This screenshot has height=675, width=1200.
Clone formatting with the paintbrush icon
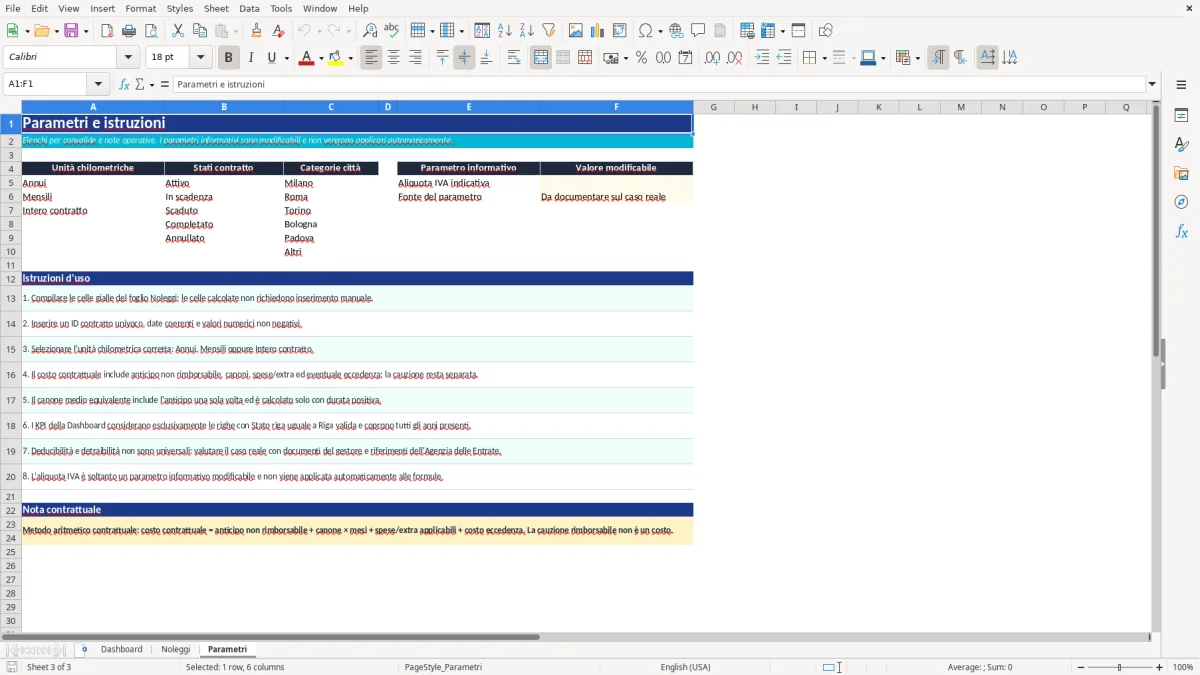(257, 31)
